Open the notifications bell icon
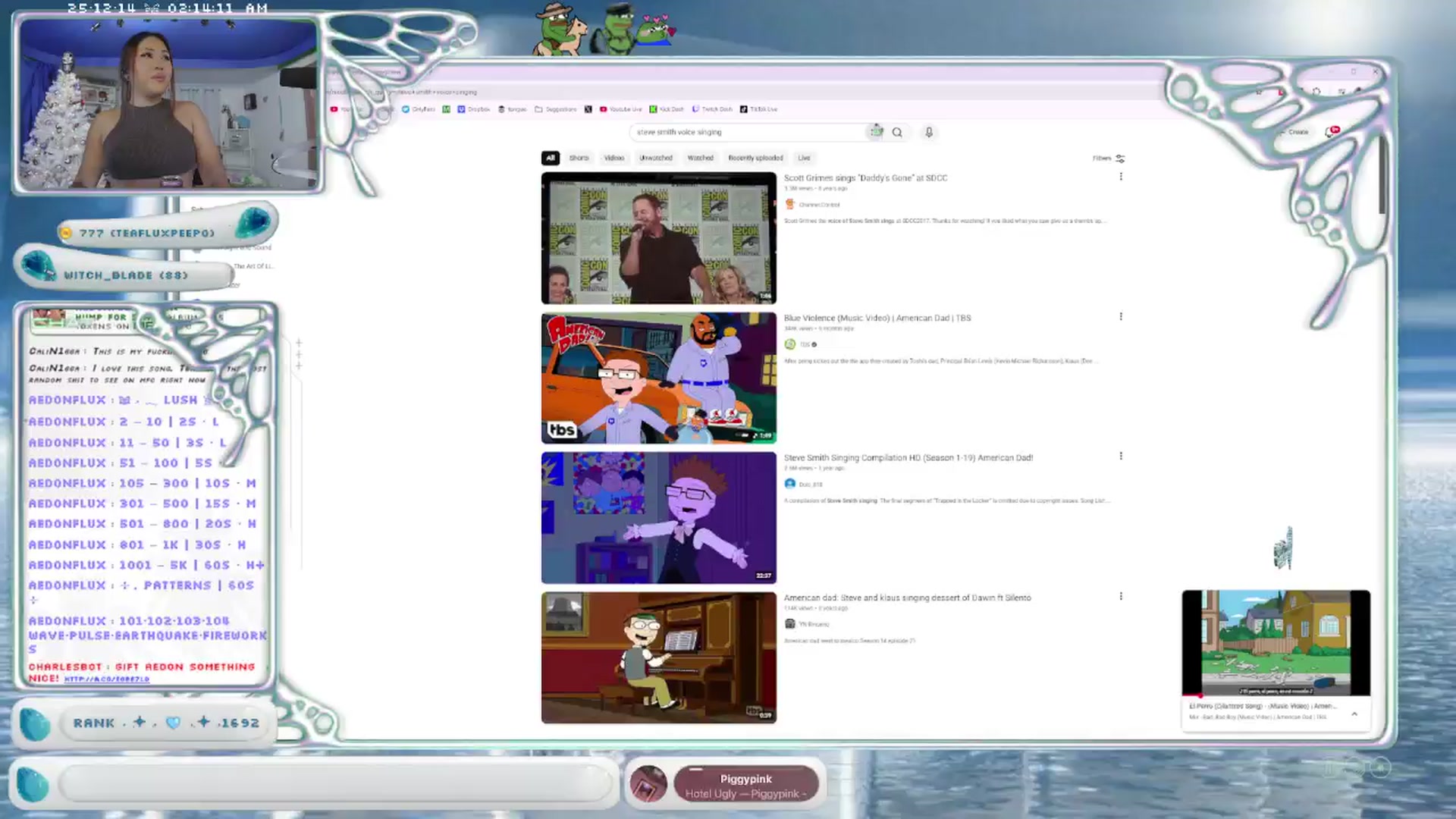The image size is (1456, 819). tap(1330, 132)
